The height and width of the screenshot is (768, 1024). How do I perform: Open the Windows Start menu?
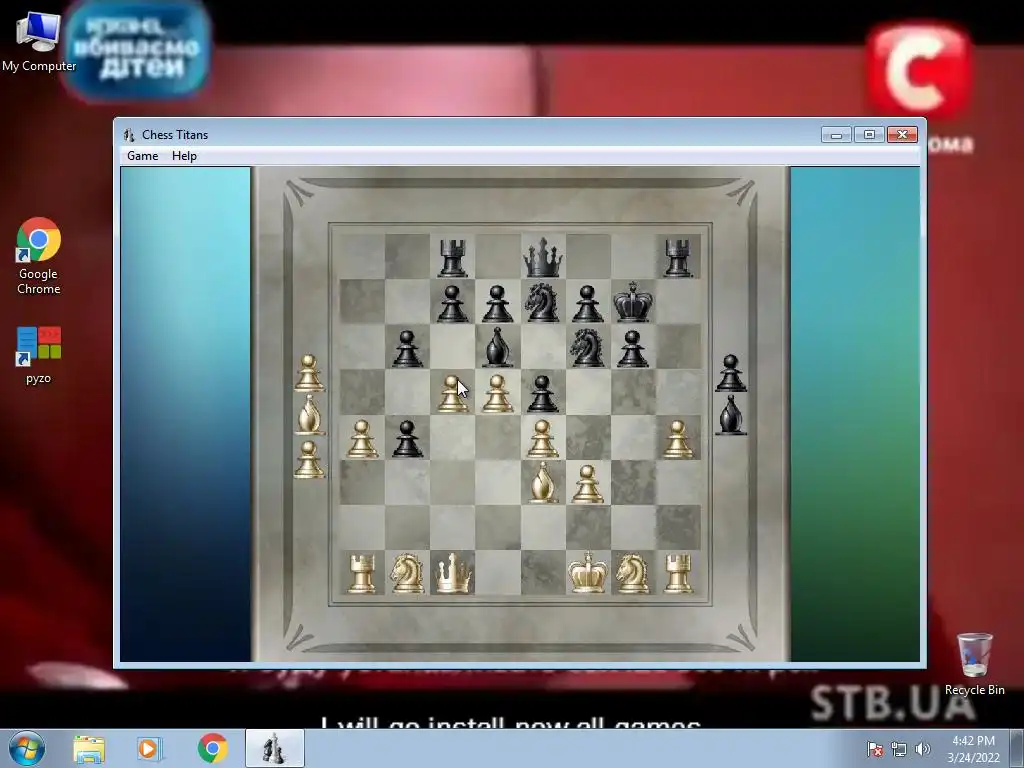point(27,748)
